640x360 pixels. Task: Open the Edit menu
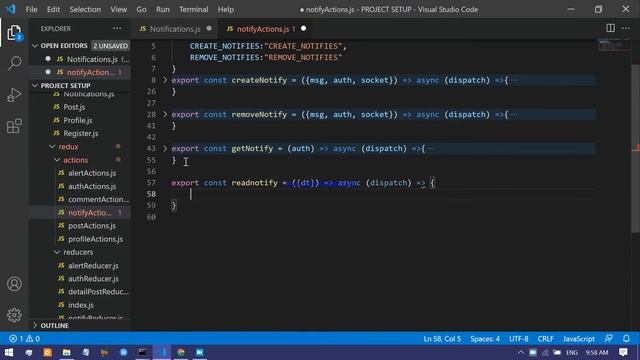pos(53,9)
